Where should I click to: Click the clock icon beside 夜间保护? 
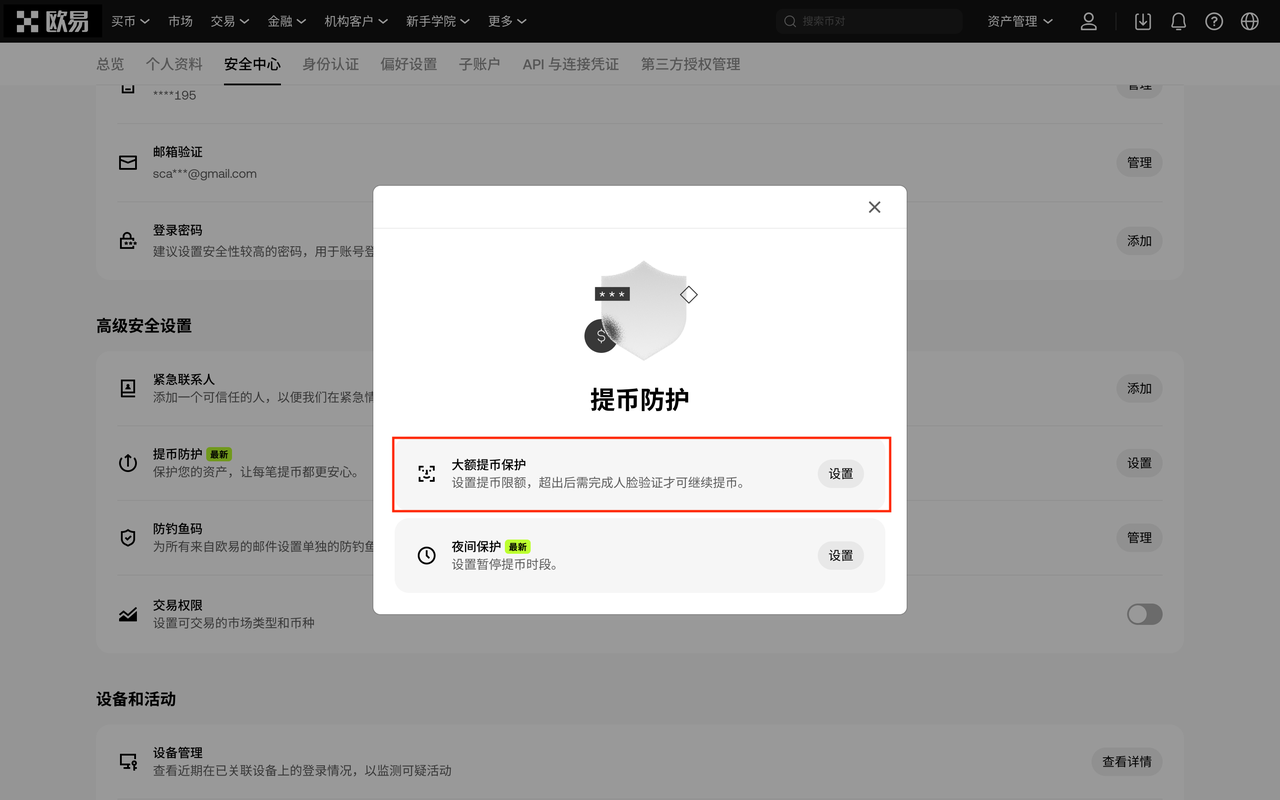tap(427, 555)
